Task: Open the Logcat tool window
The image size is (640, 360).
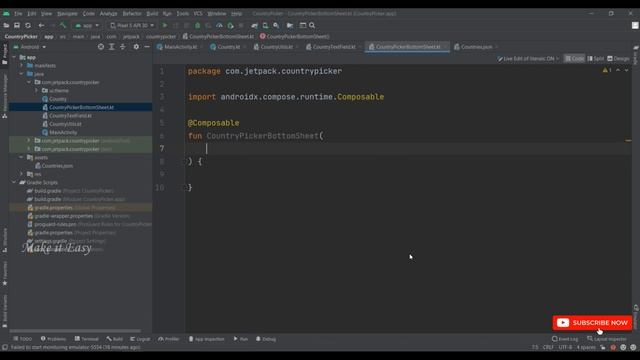Action: [140, 339]
